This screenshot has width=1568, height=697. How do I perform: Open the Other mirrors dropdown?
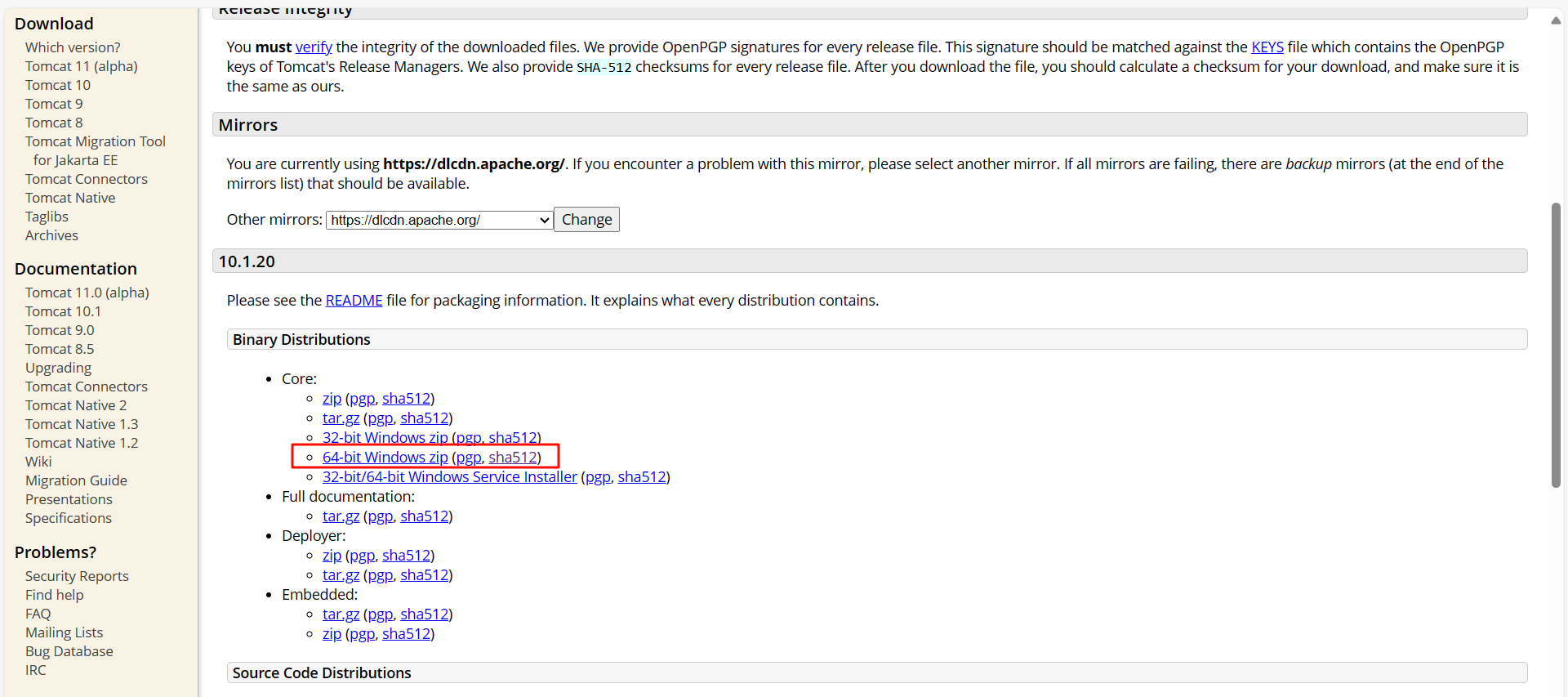pos(439,220)
